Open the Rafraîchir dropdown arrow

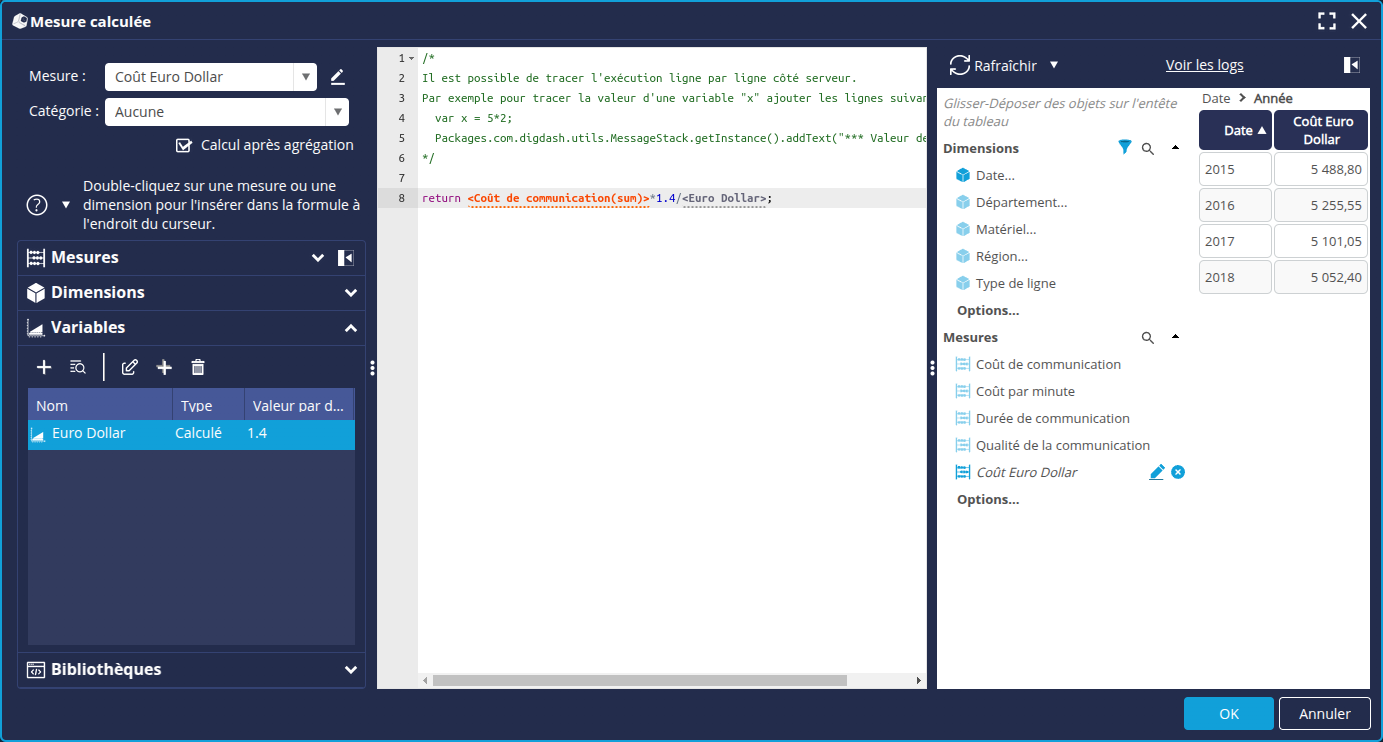(1054, 65)
